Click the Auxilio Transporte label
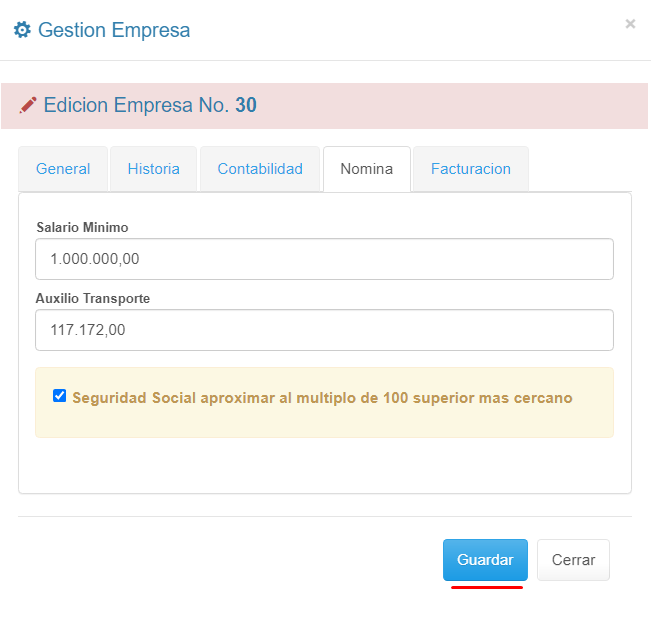 [x=93, y=298]
